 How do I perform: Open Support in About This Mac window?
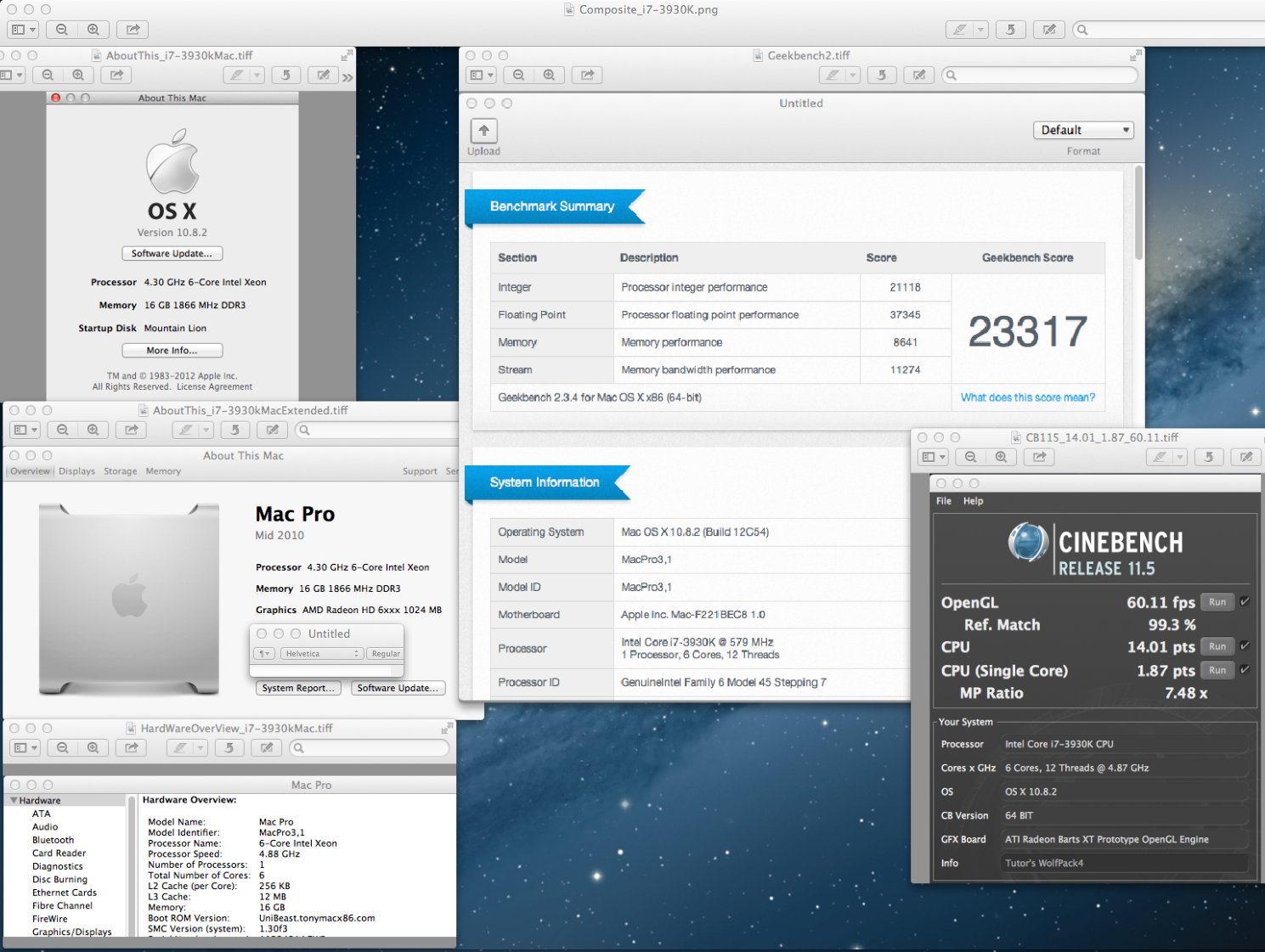[x=420, y=471]
